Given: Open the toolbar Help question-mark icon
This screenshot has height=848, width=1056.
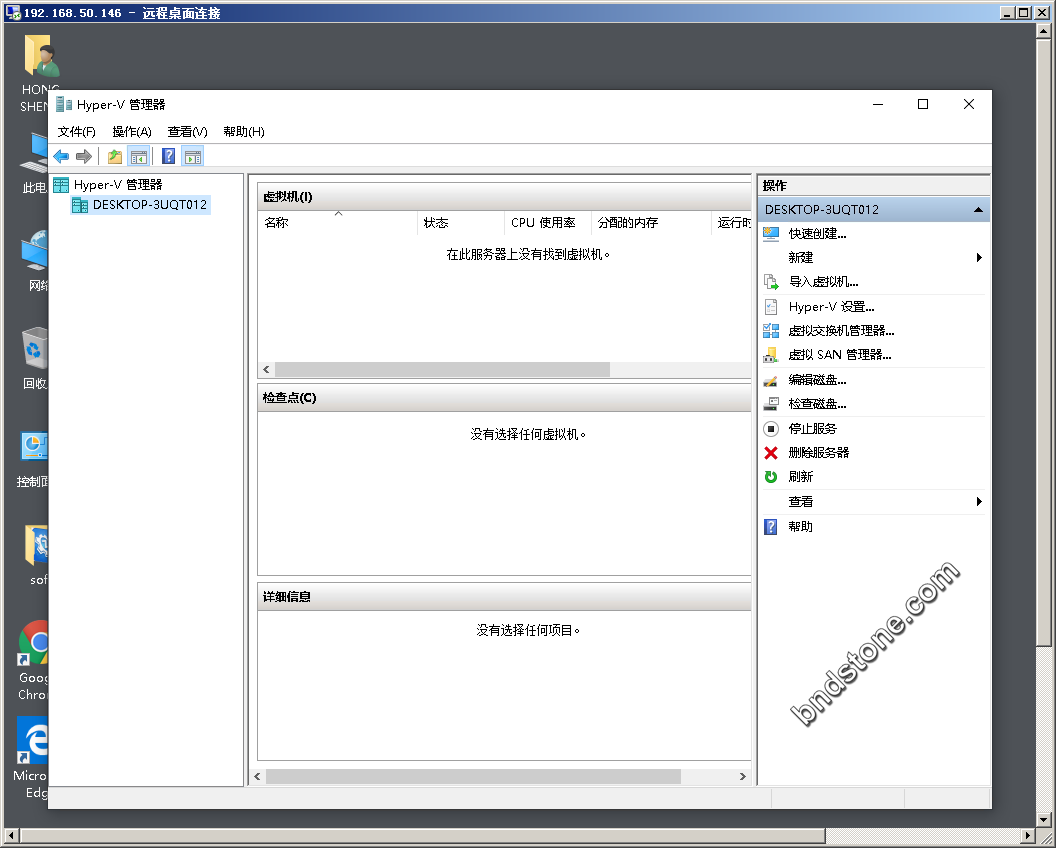Looking at the screenshot, I should point(168,157).
